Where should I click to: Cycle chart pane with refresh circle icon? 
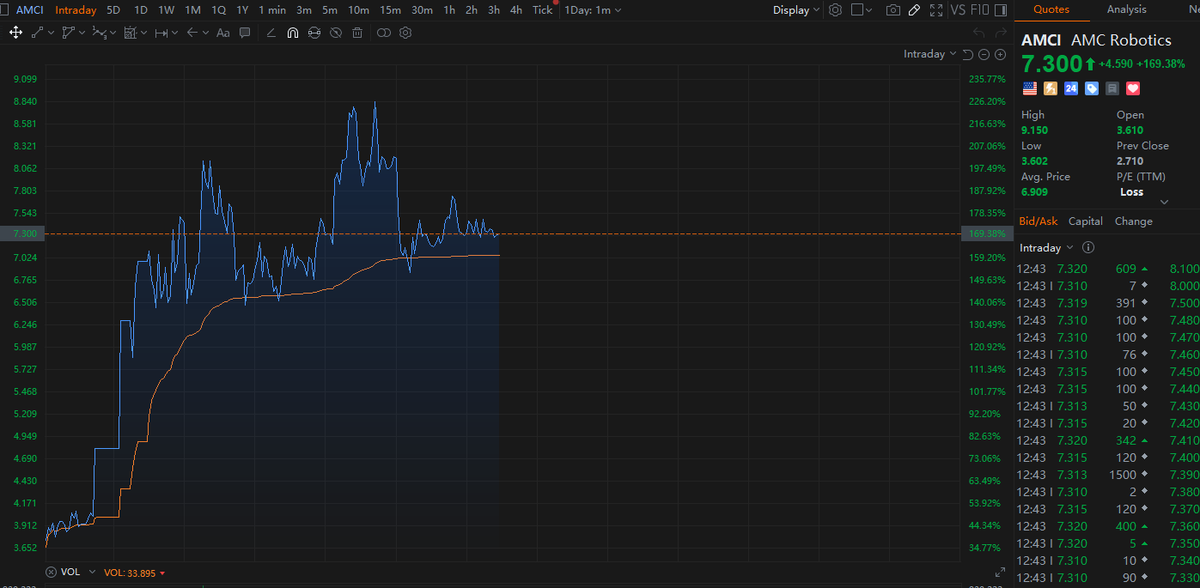click(x=968, y=54)
